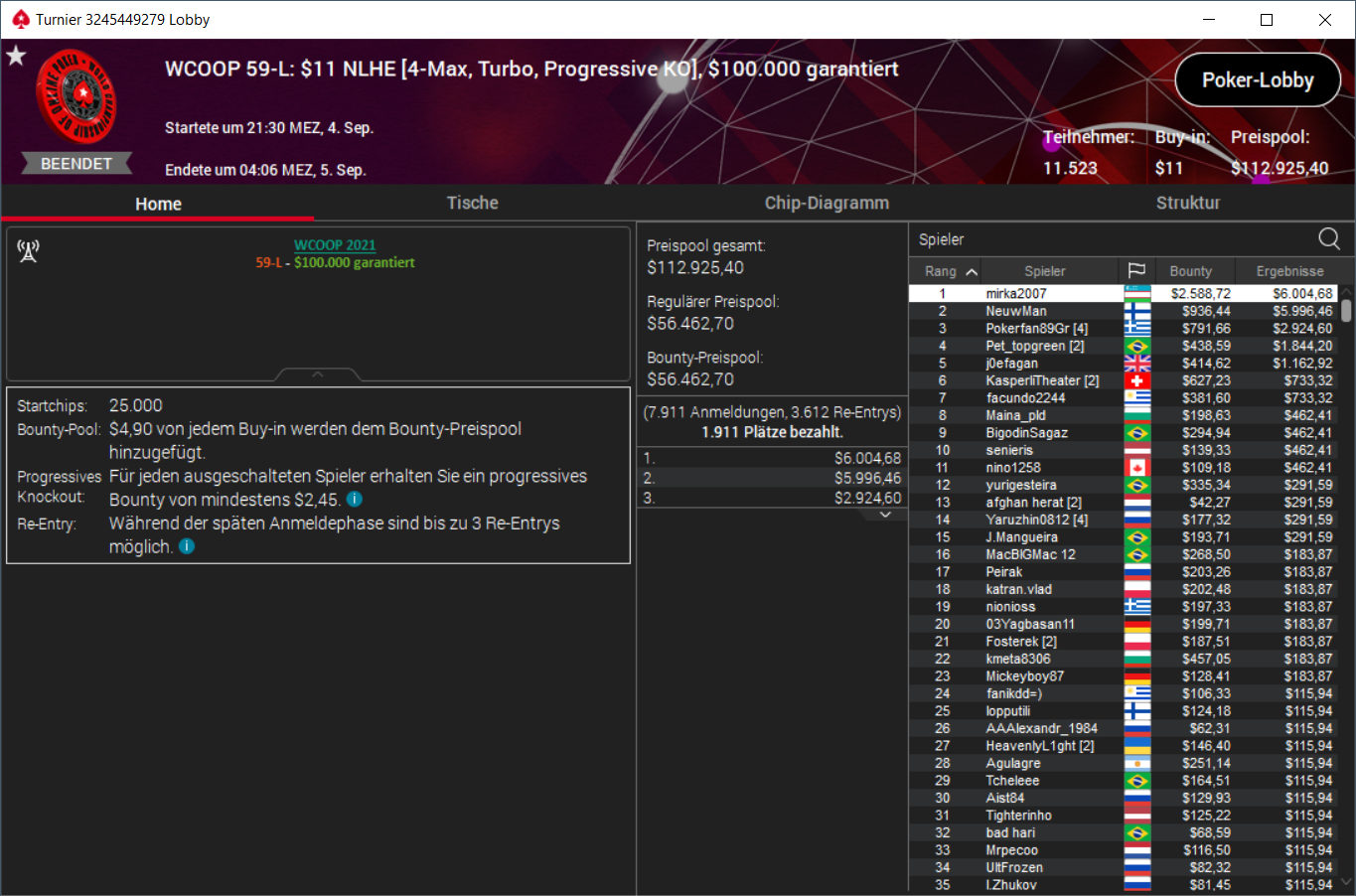Click the player list scrollbar thumb
1356x896 pixels.
tap(1346, 311)
